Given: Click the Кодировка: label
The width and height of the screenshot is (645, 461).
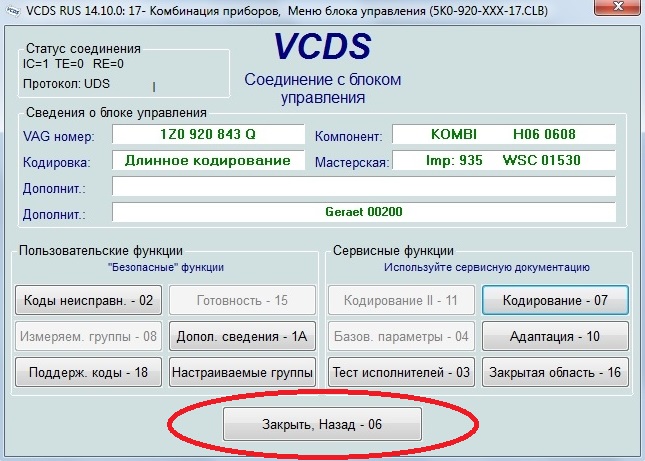Looking at the screenshot, I should 56,162.
